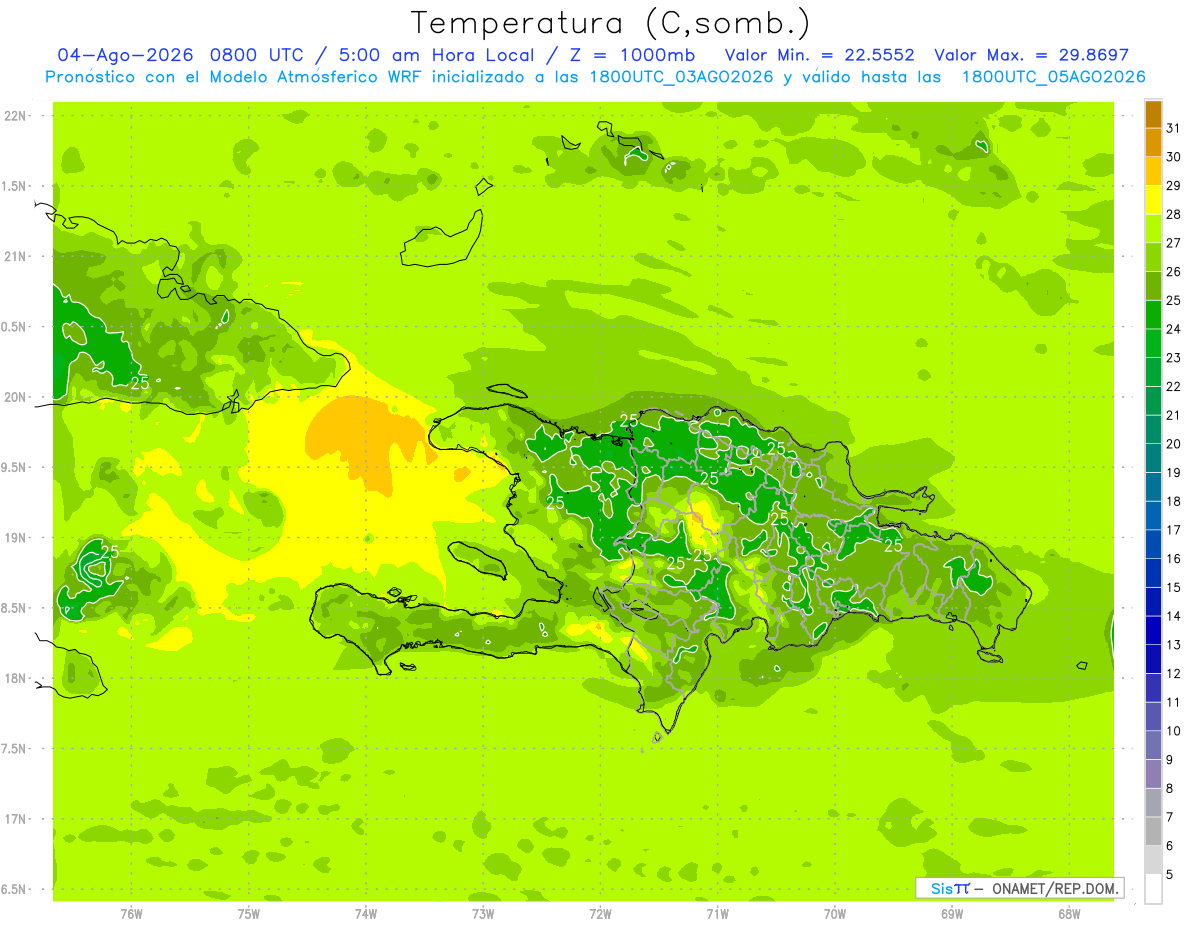This screenshot has height=927, width=1200.
Task: Select the '1800UTC_05AGO2026' valid-until time
Action: tap(1053, 77)
